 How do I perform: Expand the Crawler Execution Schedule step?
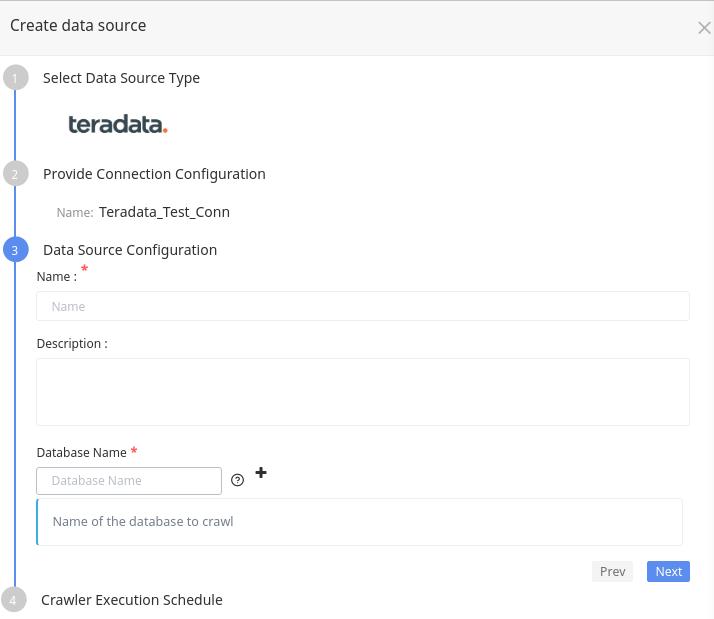pyautogui.click(x=131, y=600)
